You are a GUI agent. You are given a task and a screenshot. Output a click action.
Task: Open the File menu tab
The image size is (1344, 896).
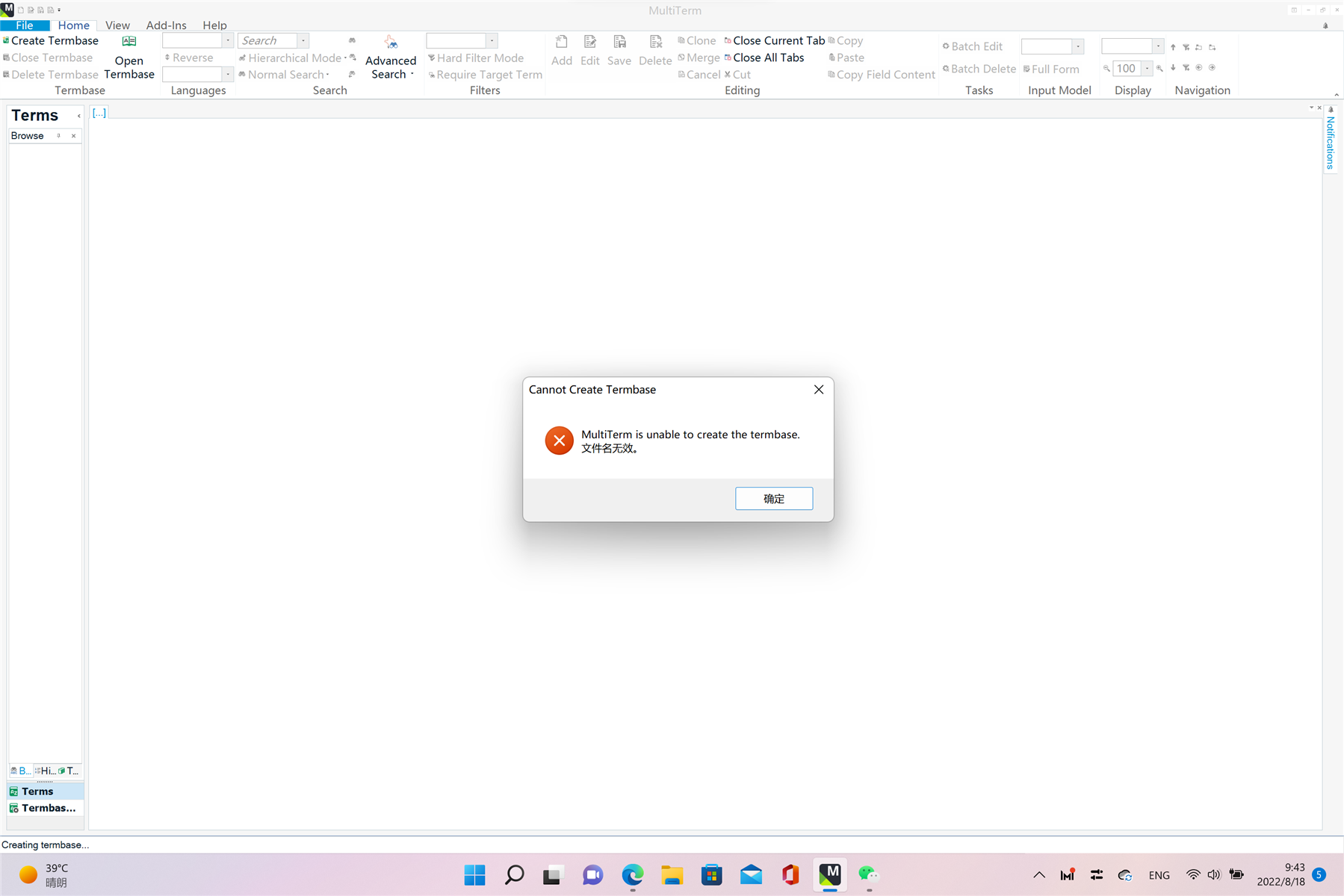coord(25,25)
